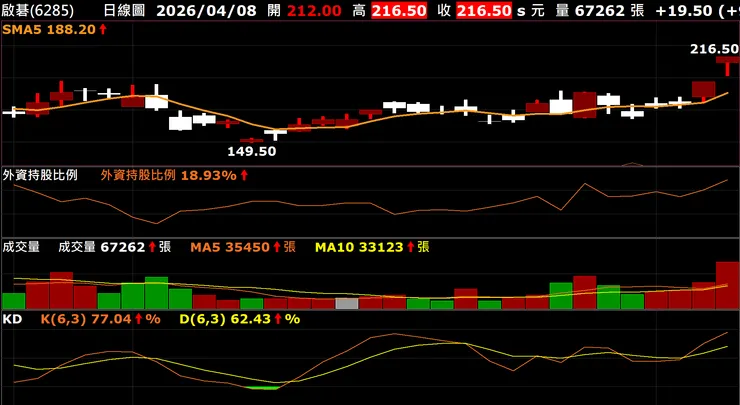The height and width of the screenshot is (405, 740).
Task: Click the latest red candlestick at the chart's right edge
Action: (x=727, y=66)
